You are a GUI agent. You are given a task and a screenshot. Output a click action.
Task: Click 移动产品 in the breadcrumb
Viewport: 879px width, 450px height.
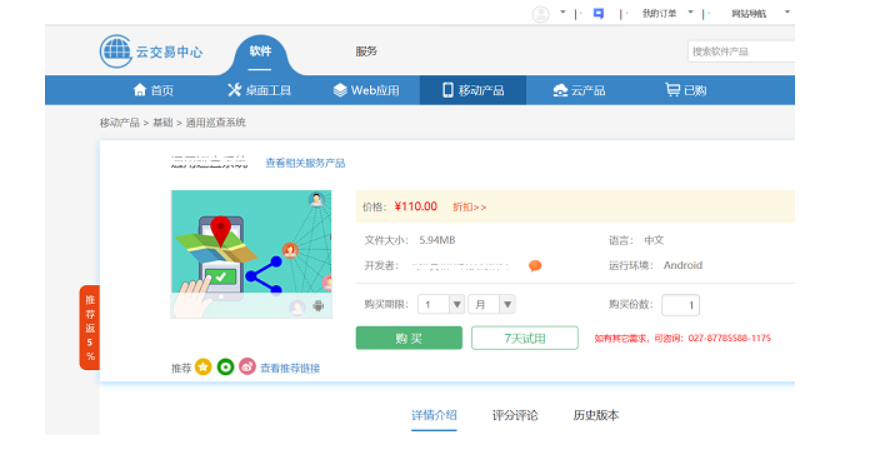click(119, 123)
